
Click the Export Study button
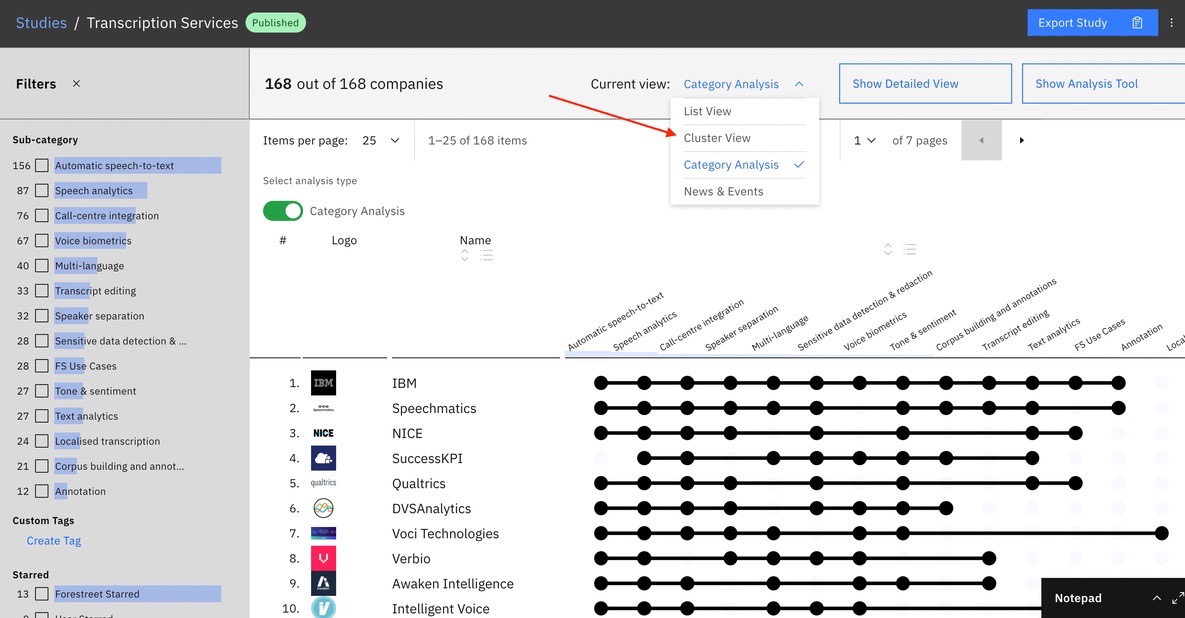tap(1091, 23)
